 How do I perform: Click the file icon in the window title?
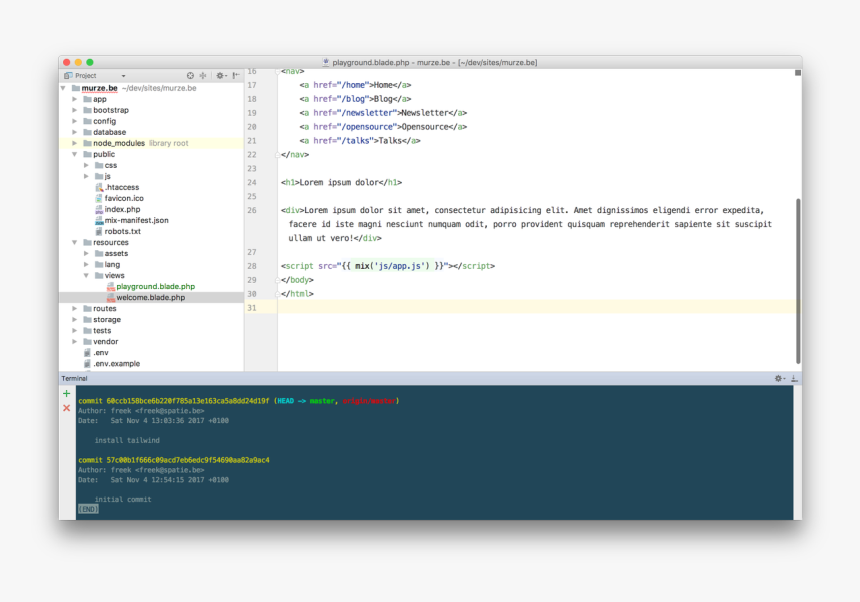tap(325, 63)
